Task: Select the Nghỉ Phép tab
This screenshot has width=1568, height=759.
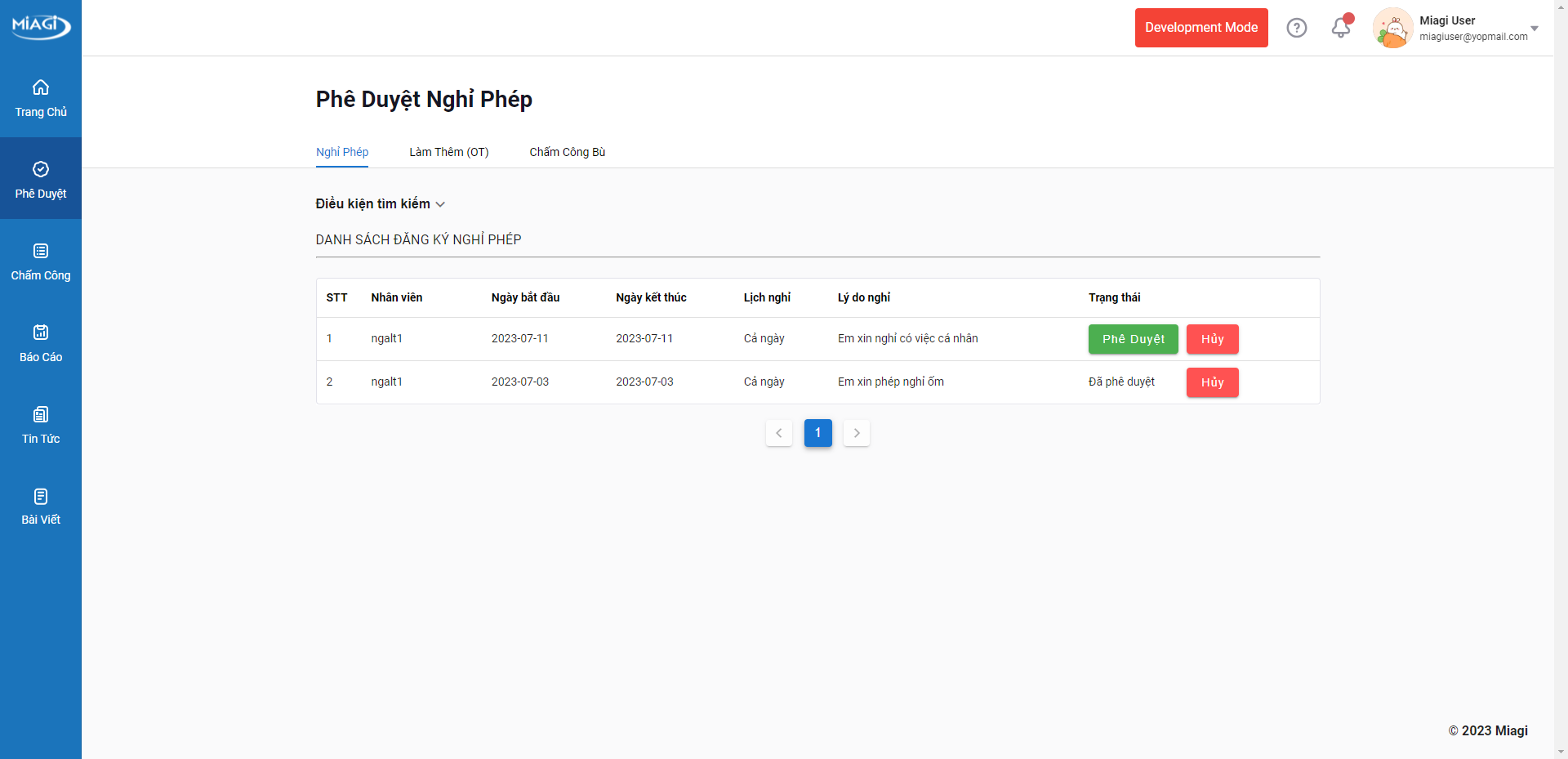Action: [x=342, y=152]
